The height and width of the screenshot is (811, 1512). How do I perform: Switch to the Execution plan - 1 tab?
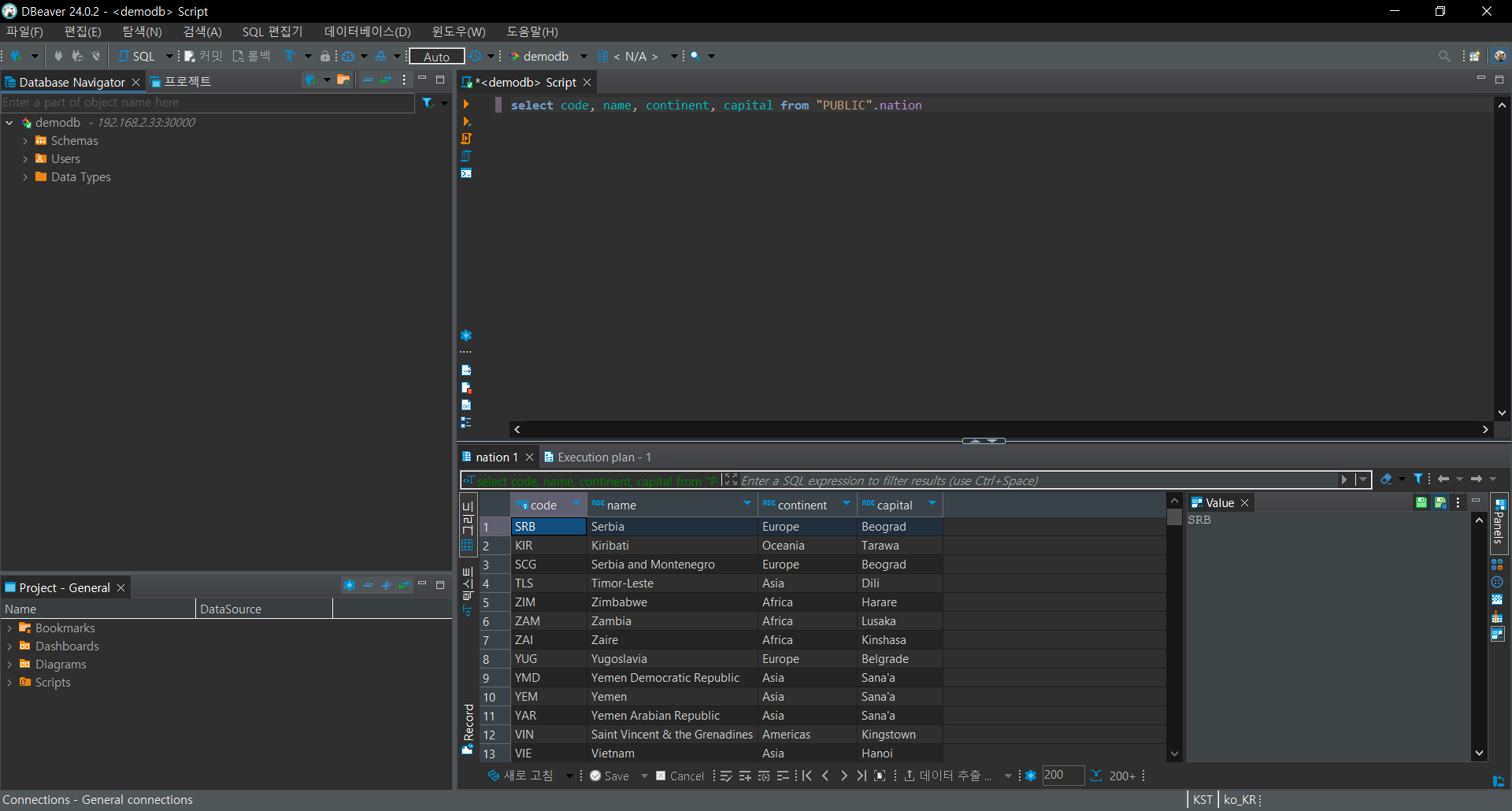[x=602, y=457]
